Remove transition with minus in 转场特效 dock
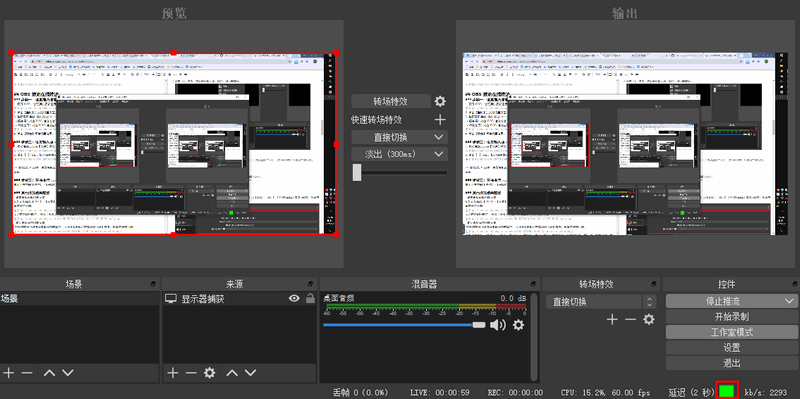The width and height of the screenshot is (800, 399). tap(631, 320)
